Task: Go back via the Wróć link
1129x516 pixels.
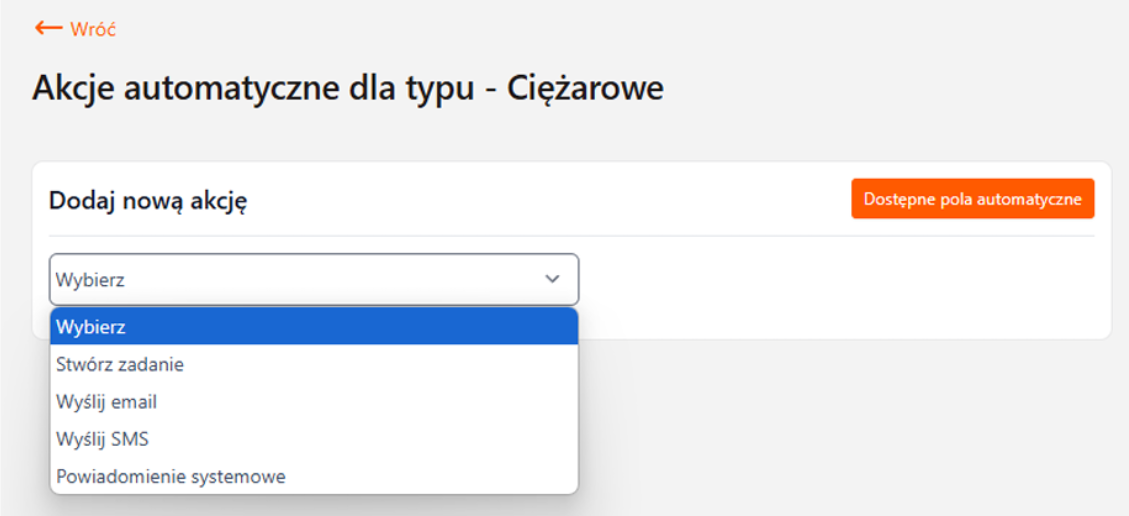Action: [x=93, y=29]
